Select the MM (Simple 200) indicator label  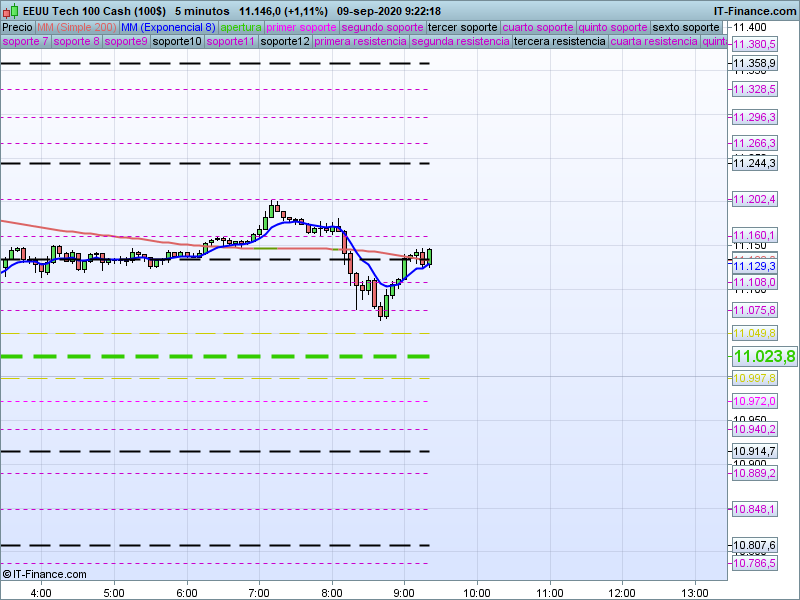(x=76, y=27)
